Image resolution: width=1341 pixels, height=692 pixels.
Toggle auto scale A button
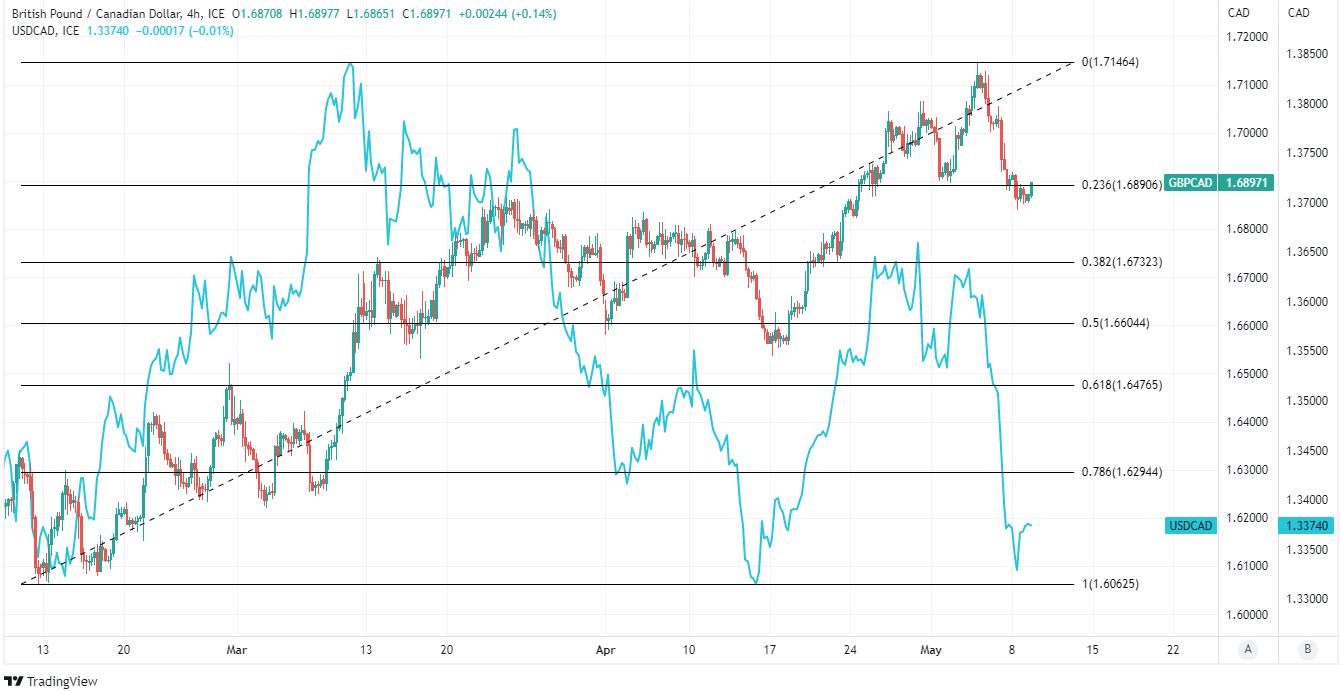(1247, 649)
